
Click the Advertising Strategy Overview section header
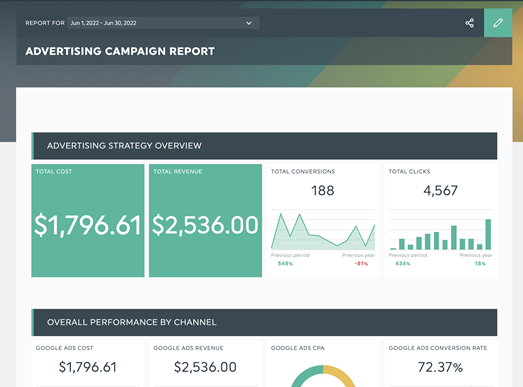[x=264, y=146]
